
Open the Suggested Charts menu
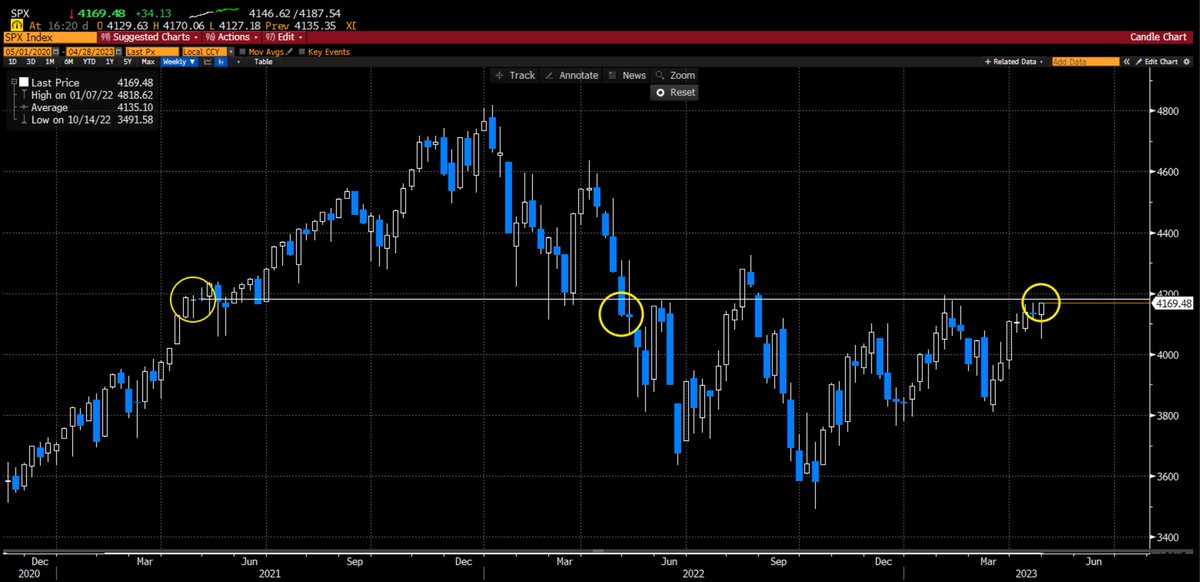(x=150, y=37)
